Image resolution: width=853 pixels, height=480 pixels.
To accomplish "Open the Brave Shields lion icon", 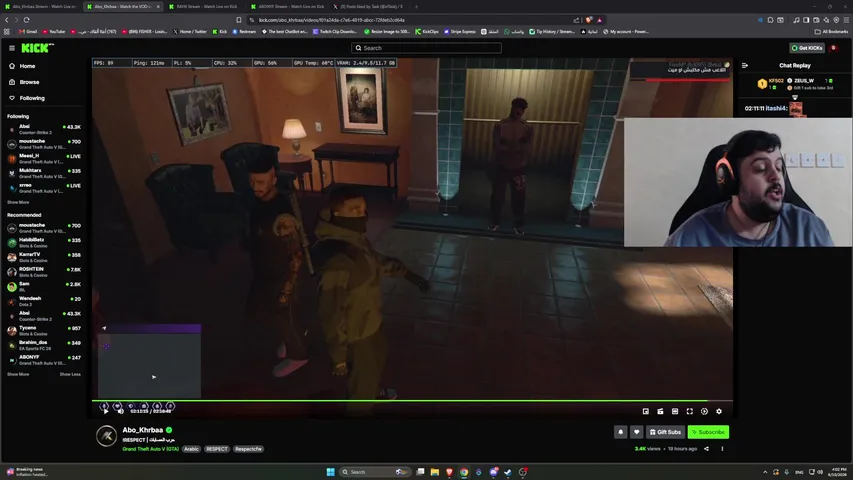I will tap(589, 20).
